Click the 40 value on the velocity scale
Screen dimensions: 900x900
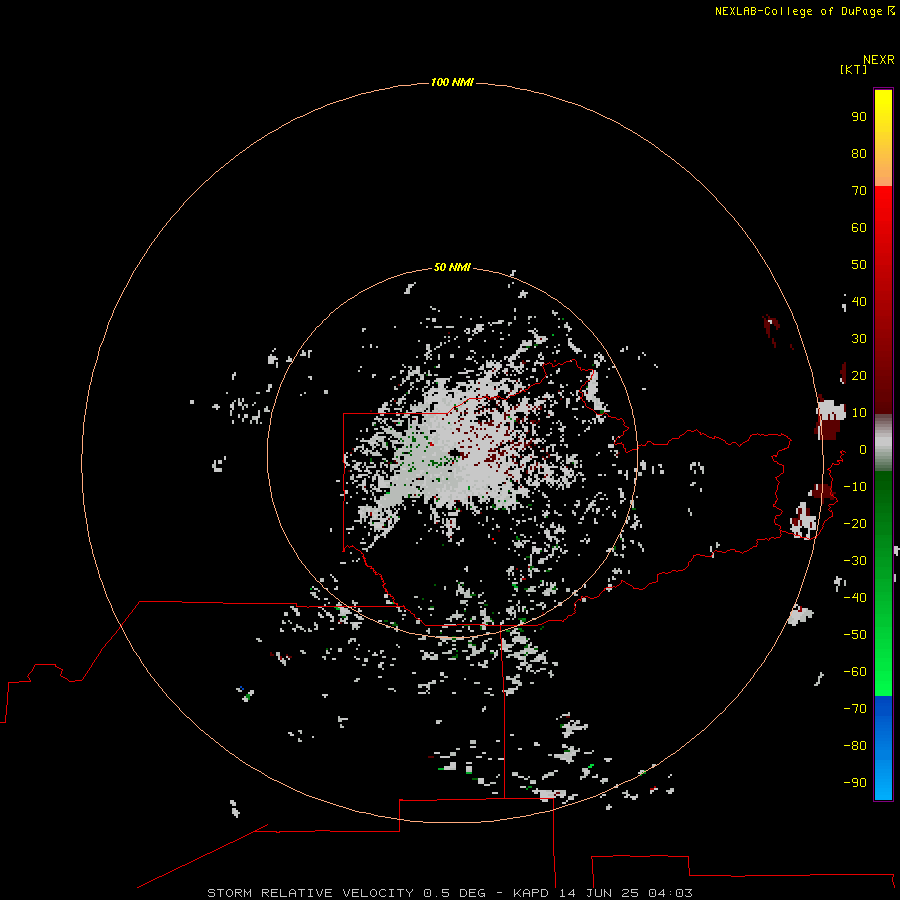click(x=859, y=302)
